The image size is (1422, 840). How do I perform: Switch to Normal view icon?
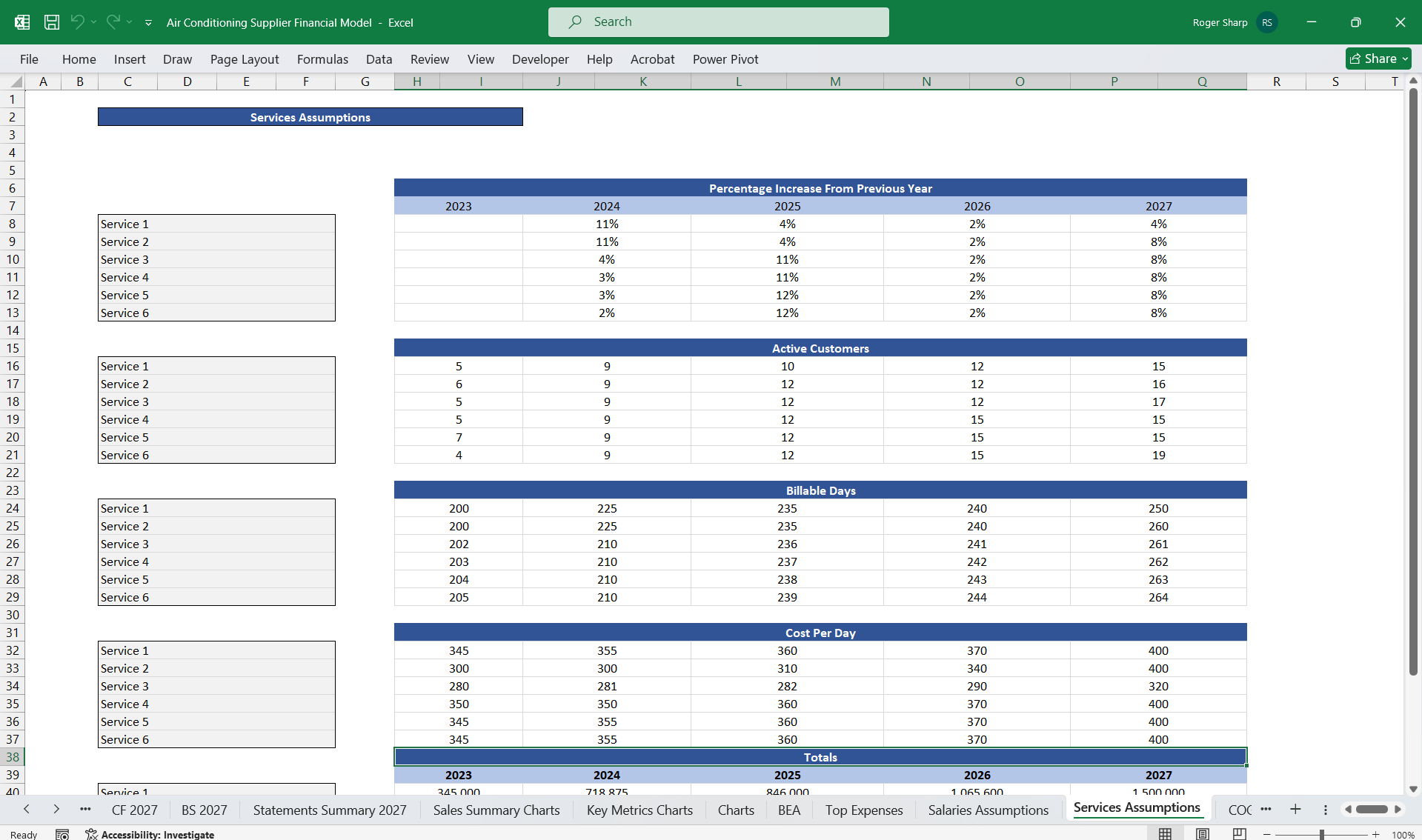(1165, 834)
